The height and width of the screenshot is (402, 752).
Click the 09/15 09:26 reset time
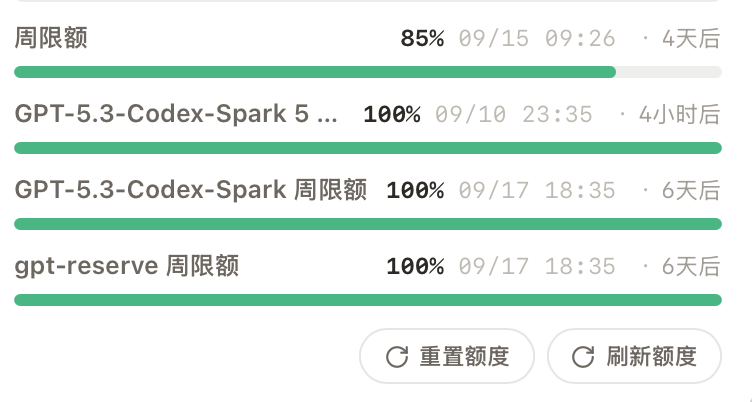pos(537,38)
